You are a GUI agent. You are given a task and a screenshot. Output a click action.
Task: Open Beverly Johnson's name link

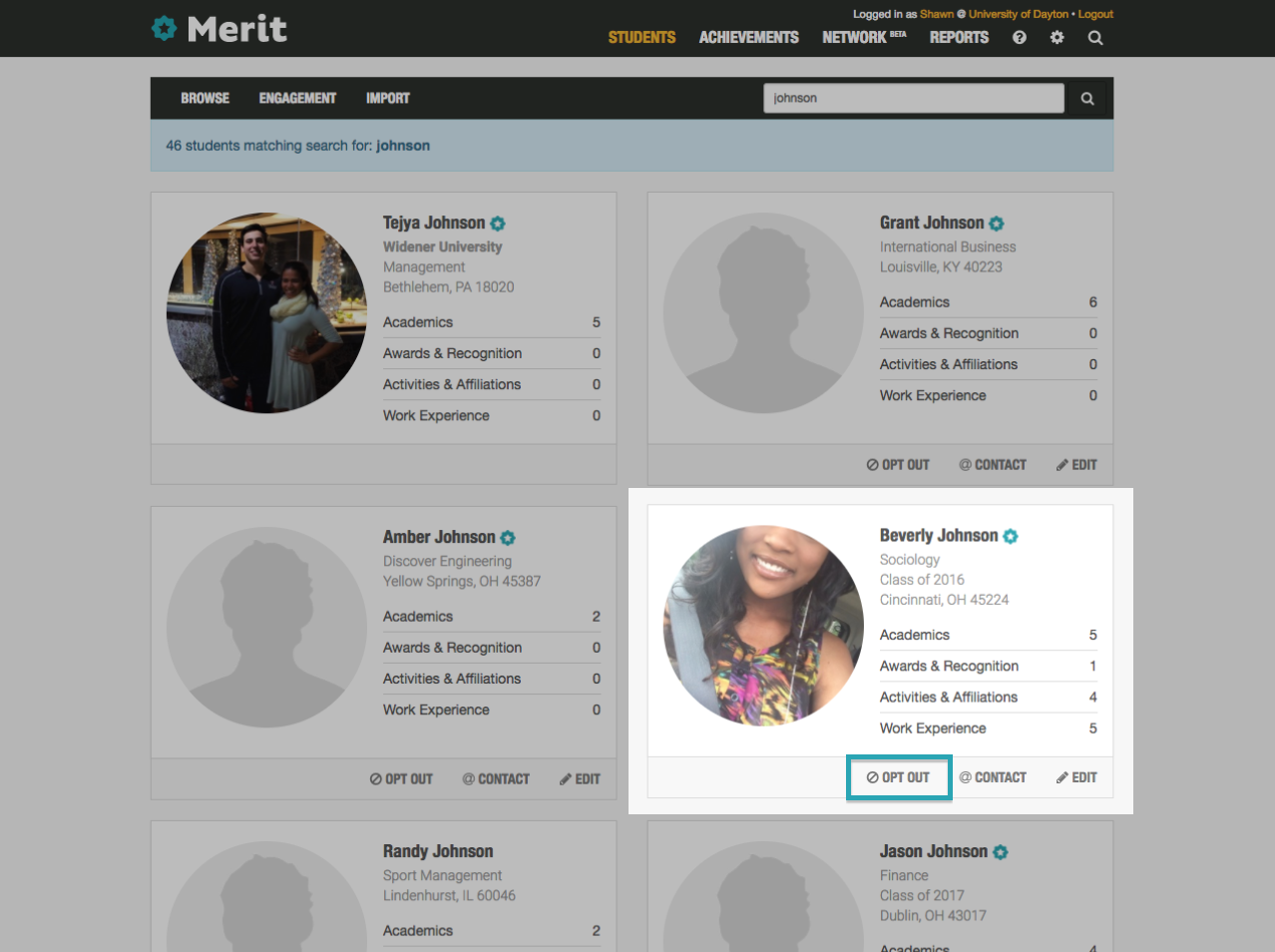click(x=939, y=535)
